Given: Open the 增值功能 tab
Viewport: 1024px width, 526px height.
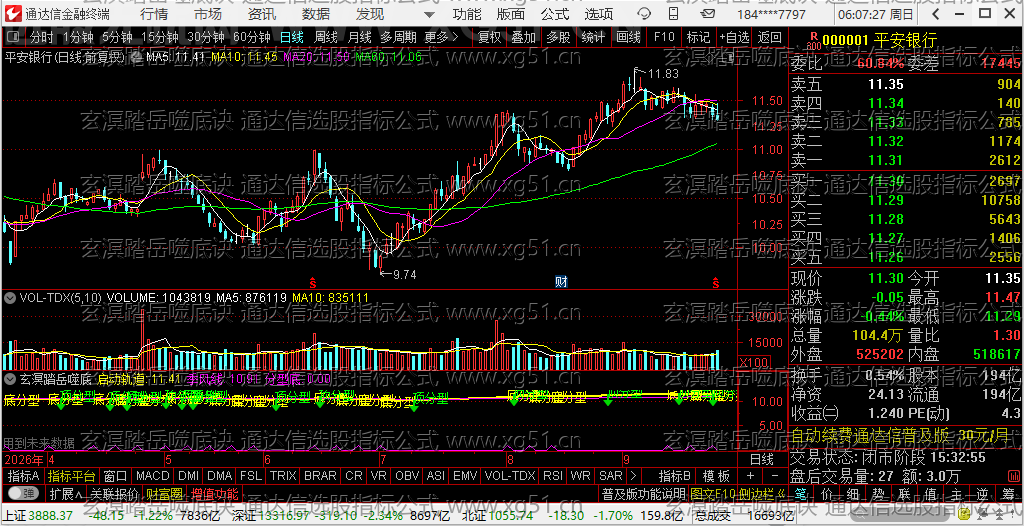Looking at the screenshot, I should tap(214, 493).
